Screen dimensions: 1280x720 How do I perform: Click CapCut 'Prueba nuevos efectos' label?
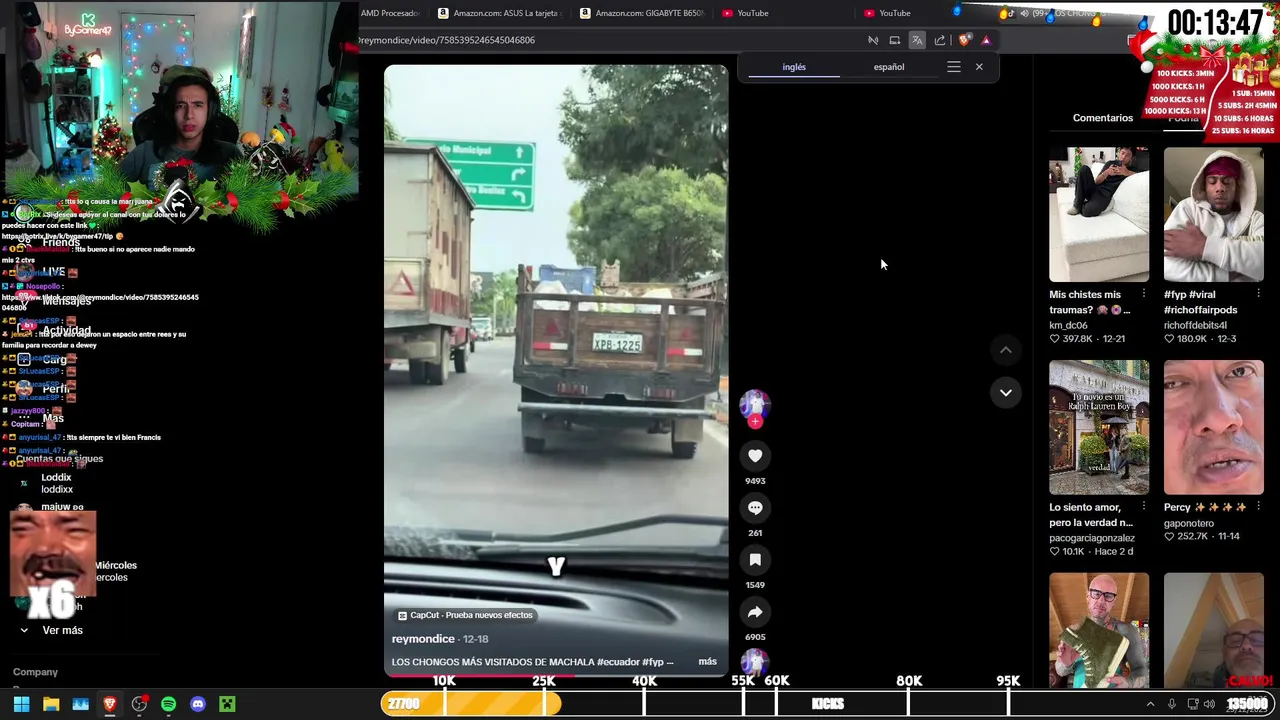(465, 615)
